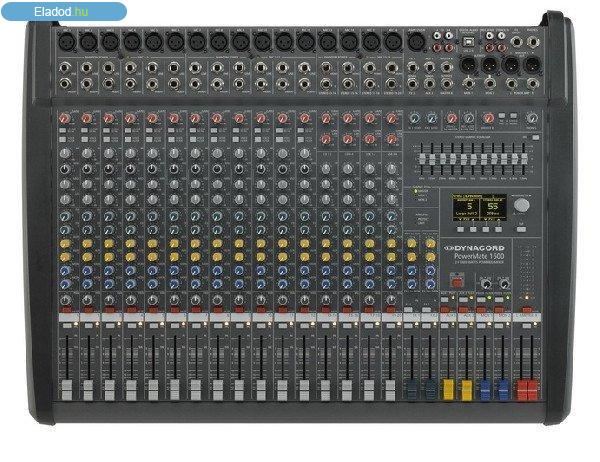
Task: Select the channel 1 gray fader at far left
Action: point(67,390)
